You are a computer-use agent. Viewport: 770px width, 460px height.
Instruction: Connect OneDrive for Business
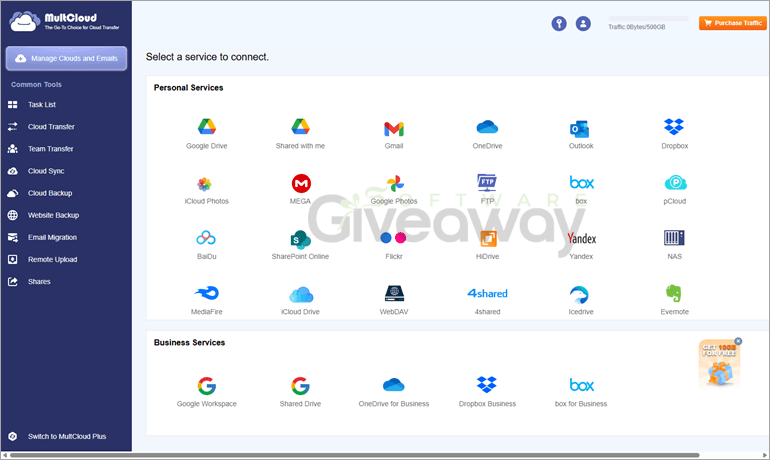point(393,384)
